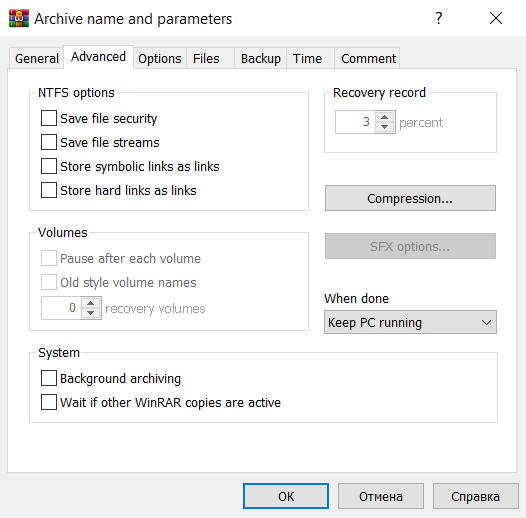Open the Options tab

[x=160, y=58]
